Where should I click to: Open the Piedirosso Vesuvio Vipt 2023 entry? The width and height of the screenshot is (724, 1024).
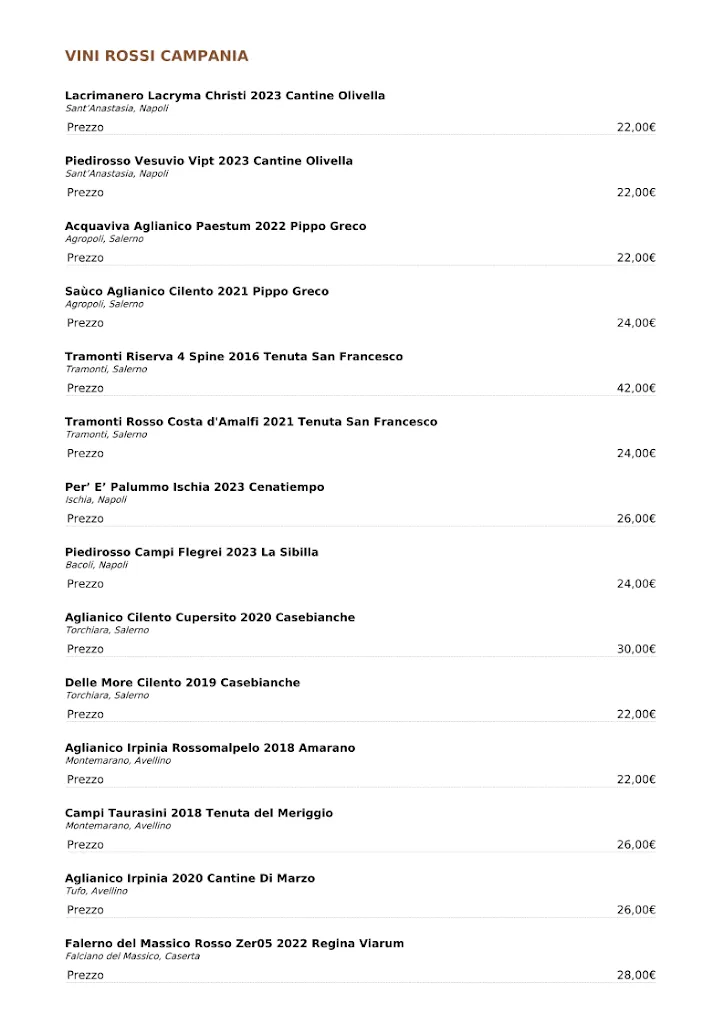point(209,161)
